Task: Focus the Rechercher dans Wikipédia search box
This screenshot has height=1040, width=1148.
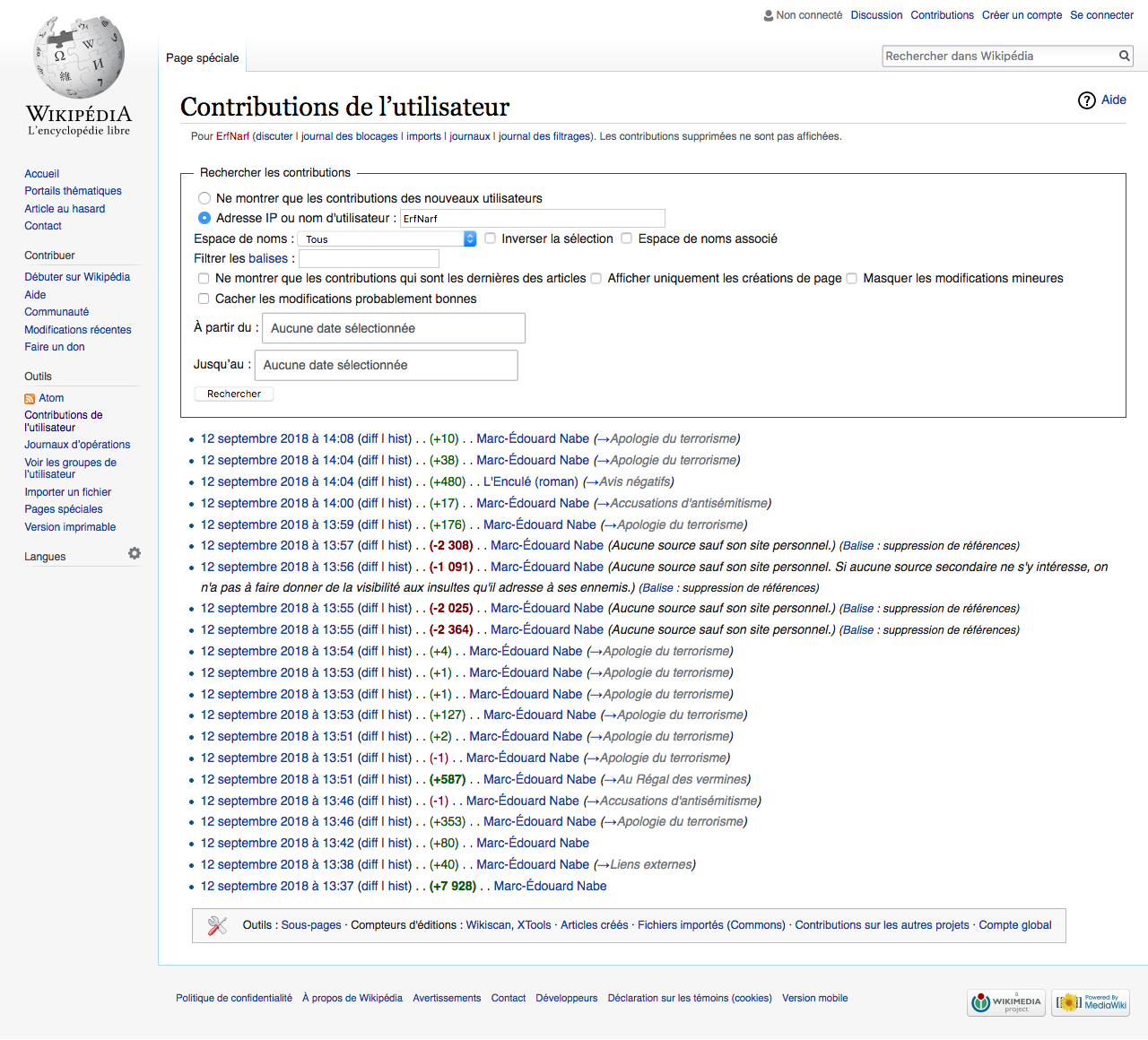Action: click(x=999, y=56)
